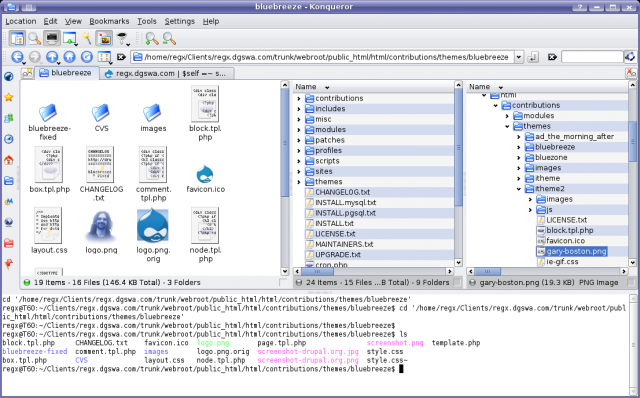Close current tab using the tab bar's red X
The image size is (640, 398).
pos(631,73)
